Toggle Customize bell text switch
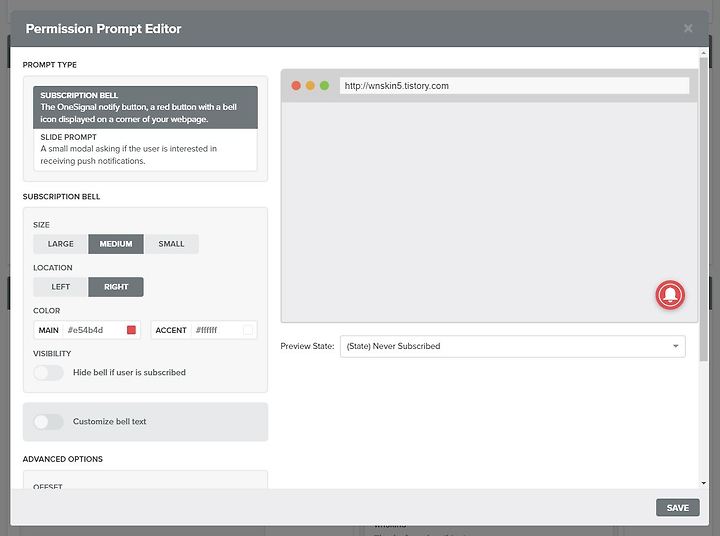This screenshot has height=536, width=720. click(48, 422)
